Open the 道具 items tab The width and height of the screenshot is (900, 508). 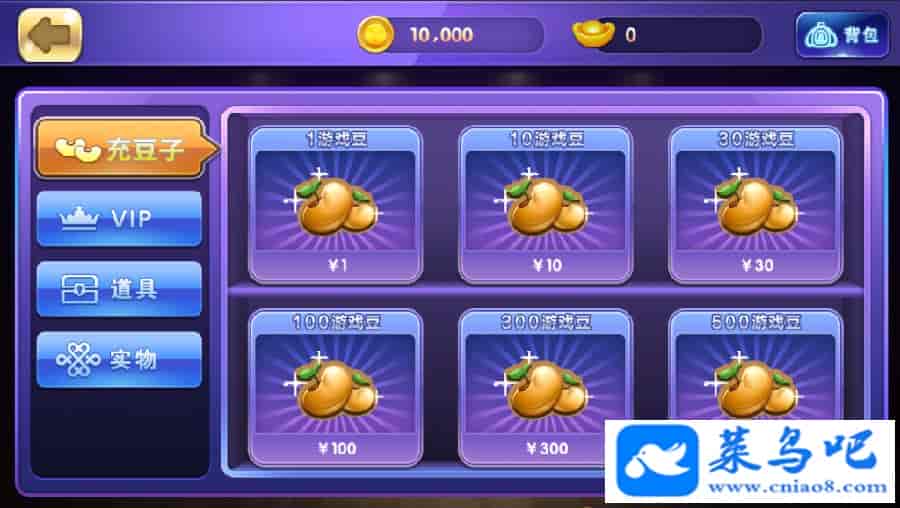[x=119, y=289]
